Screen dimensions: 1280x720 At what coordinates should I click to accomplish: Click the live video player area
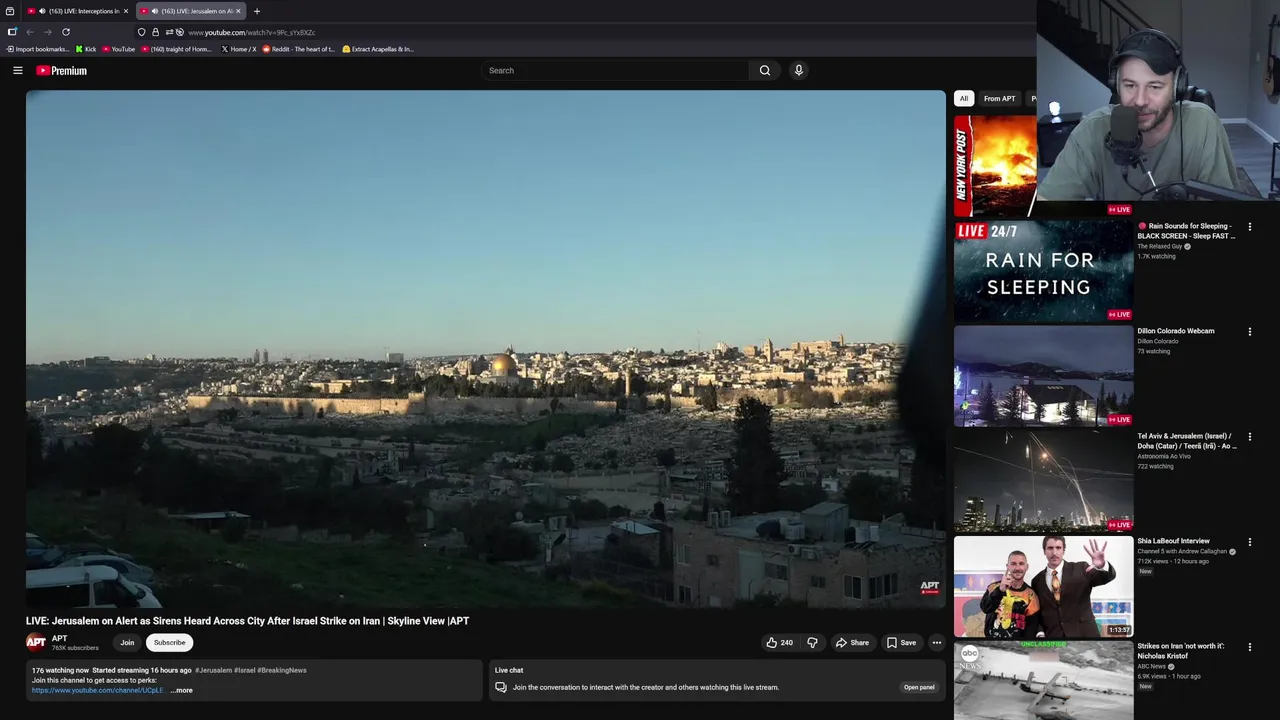[x=485, y=349]
